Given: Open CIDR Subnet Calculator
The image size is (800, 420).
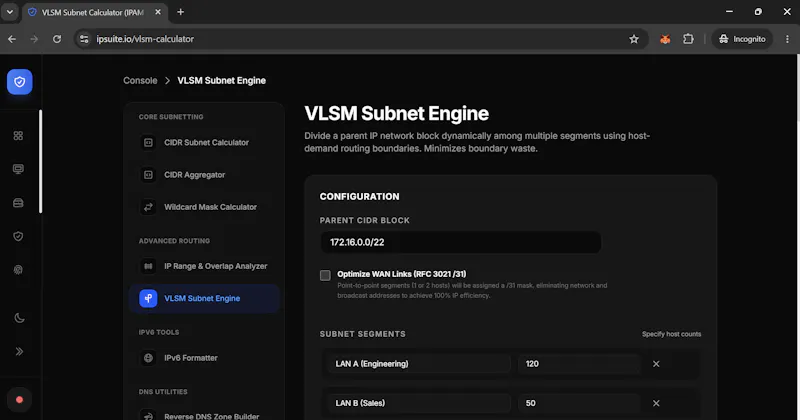Looking at the screenshot, I should pos(204,142).
